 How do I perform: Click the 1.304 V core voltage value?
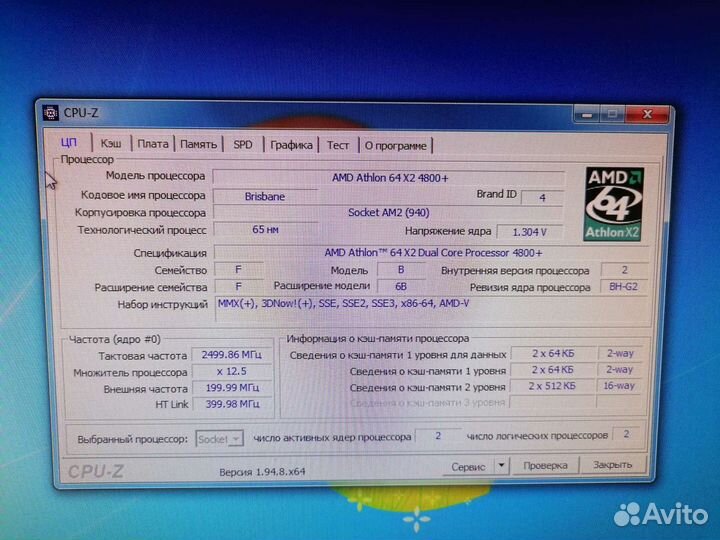point(530,232)
